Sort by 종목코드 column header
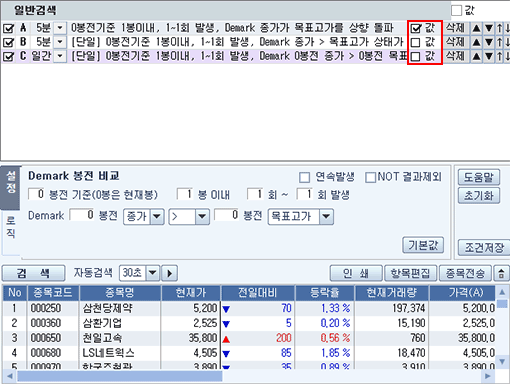510x384 pixels. coord(53,293)
